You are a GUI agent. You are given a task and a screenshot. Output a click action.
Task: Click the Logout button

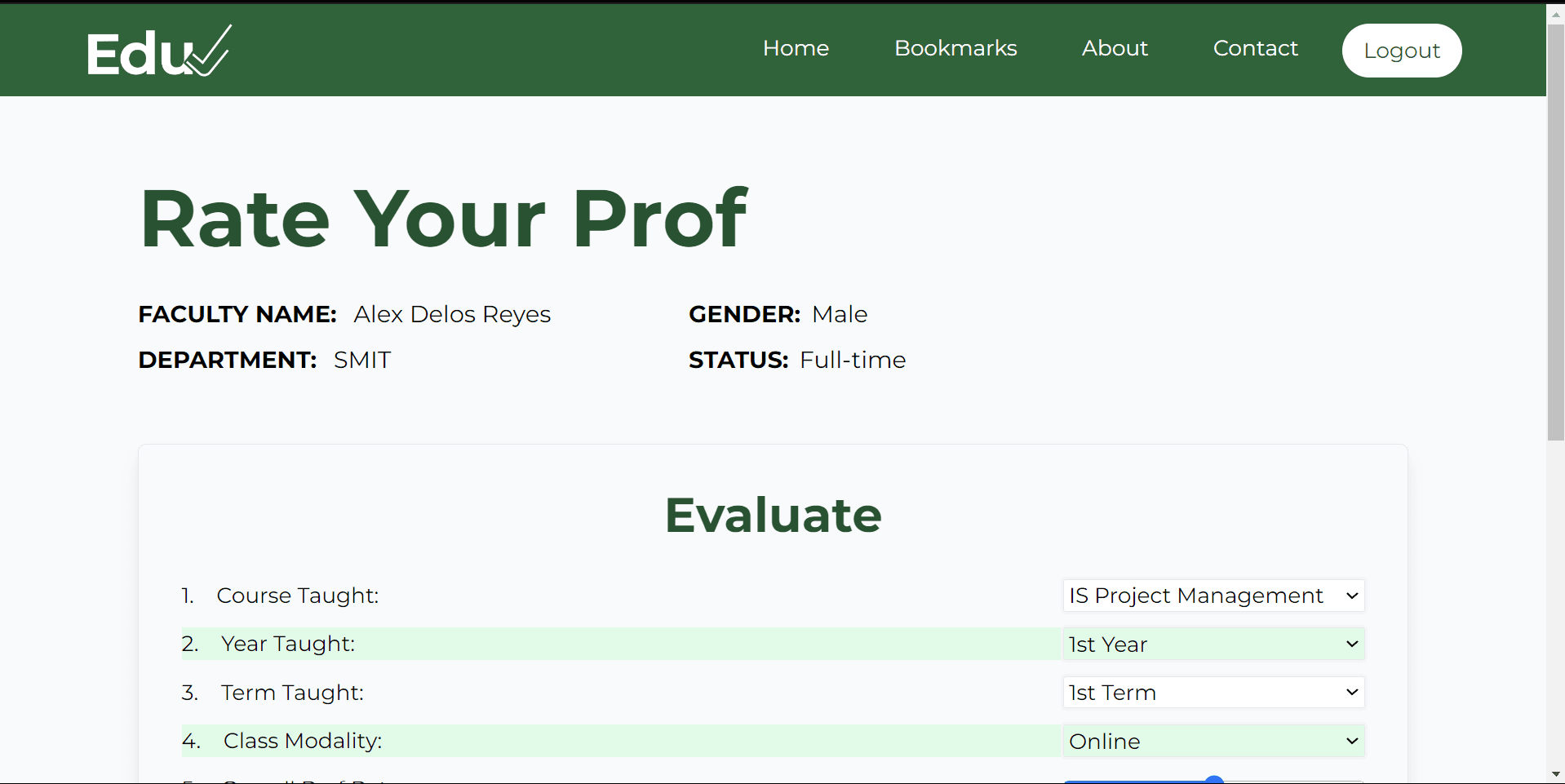(1401, 50)
